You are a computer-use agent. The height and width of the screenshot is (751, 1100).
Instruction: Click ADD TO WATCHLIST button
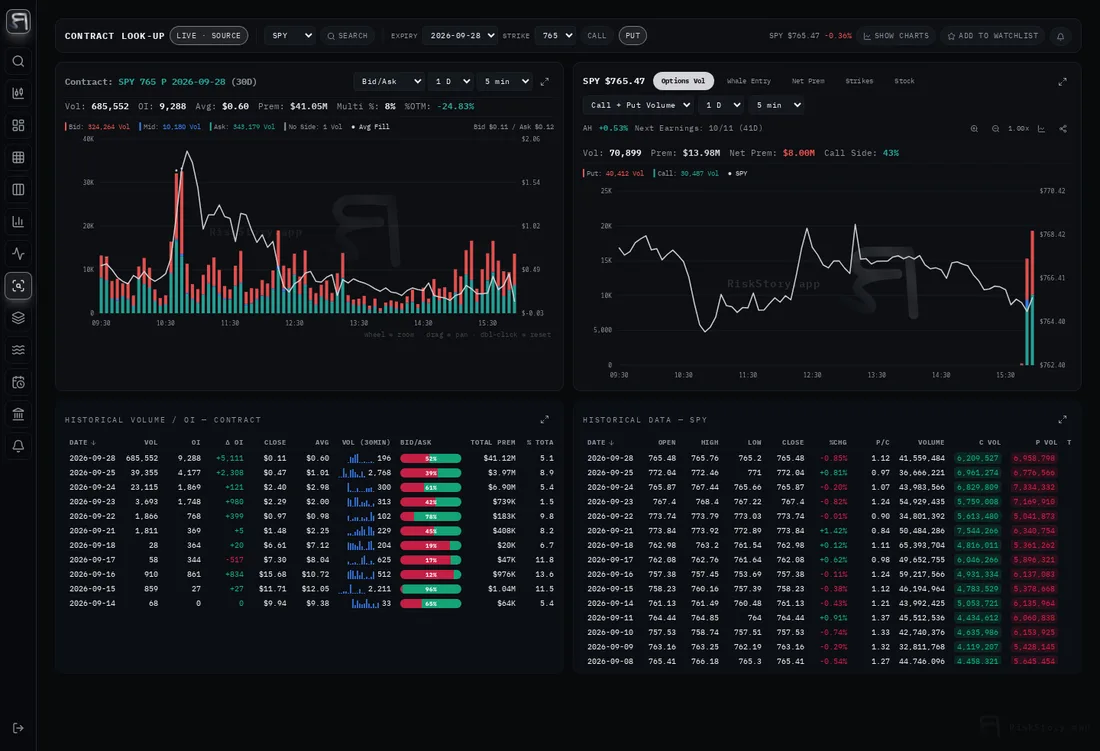point(993,36)
